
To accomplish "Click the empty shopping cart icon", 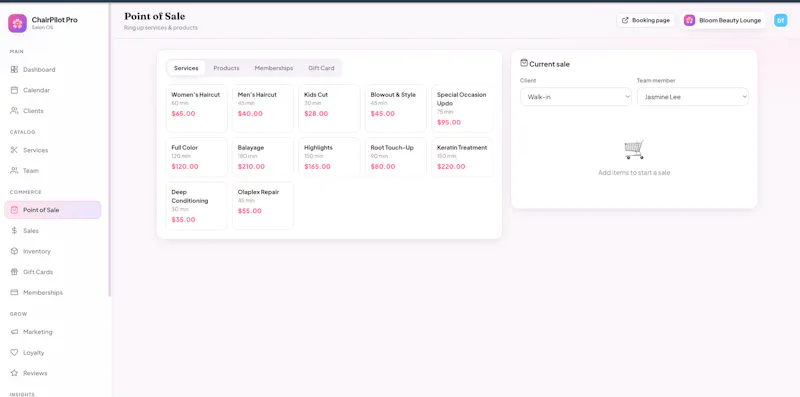I will coord(634,150).
